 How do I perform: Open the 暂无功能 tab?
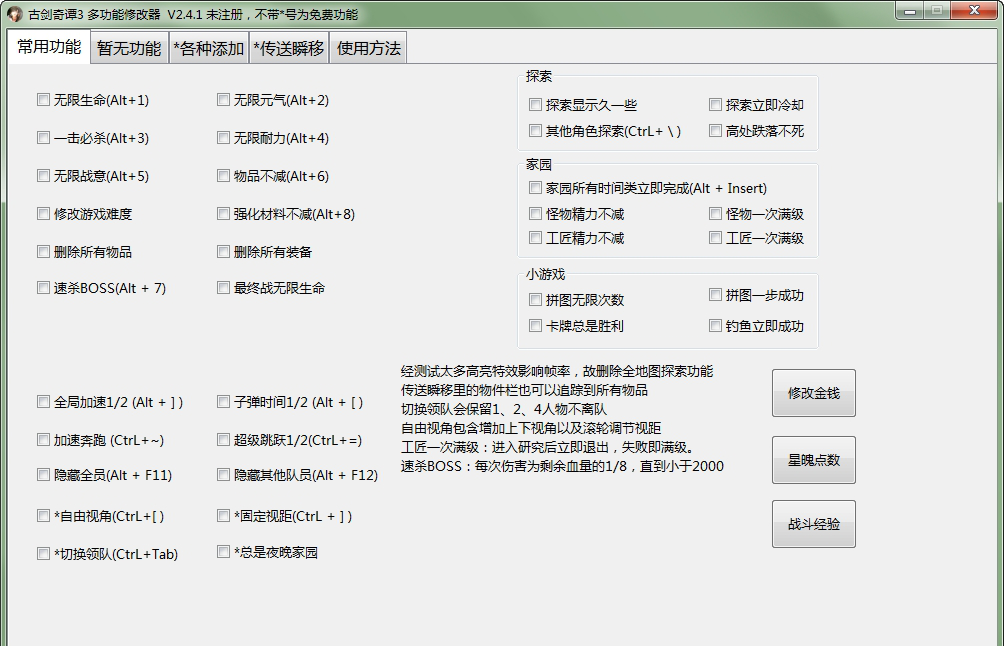coord(129,49)
